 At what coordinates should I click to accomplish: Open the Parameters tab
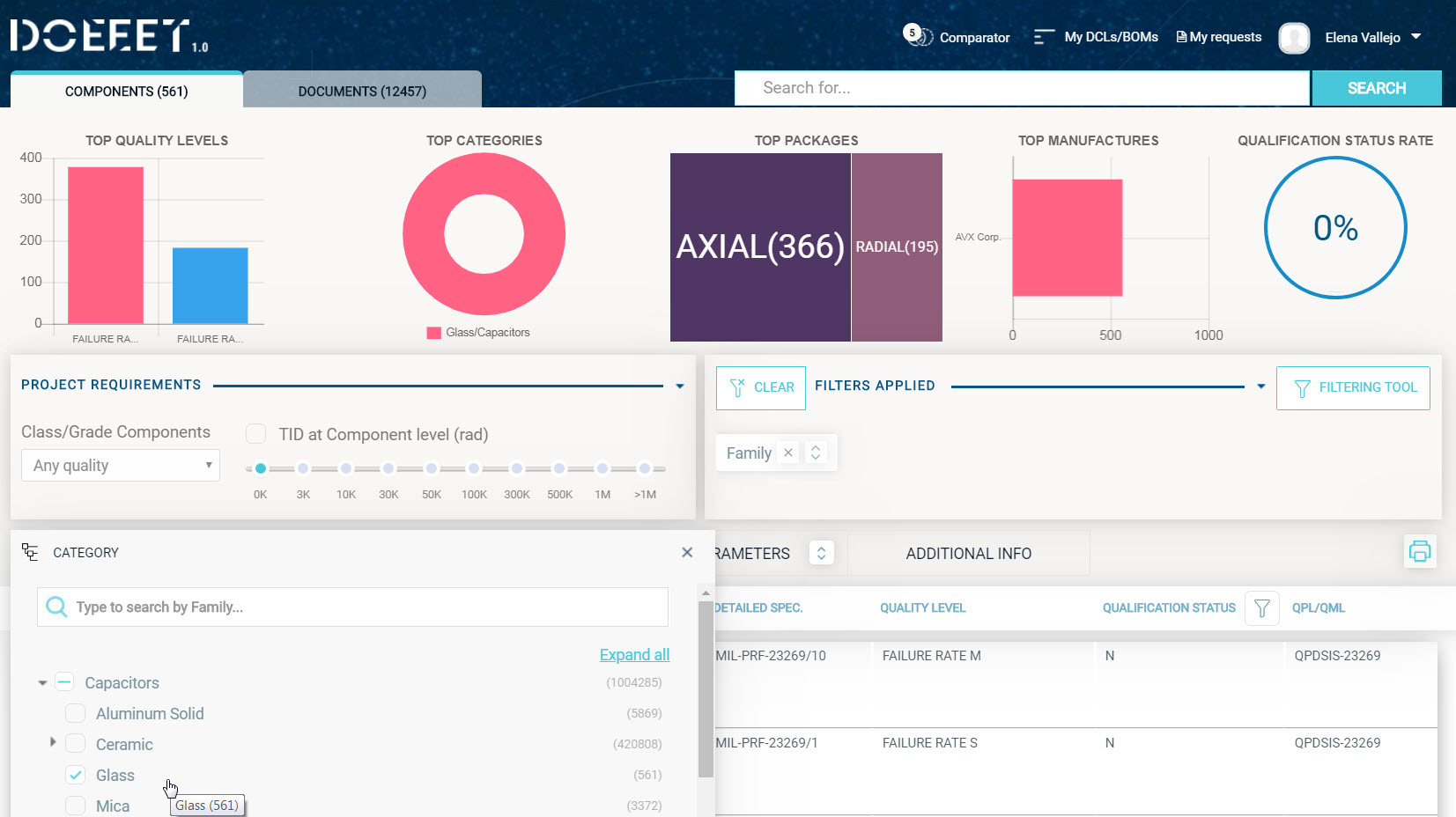(751, 553)
